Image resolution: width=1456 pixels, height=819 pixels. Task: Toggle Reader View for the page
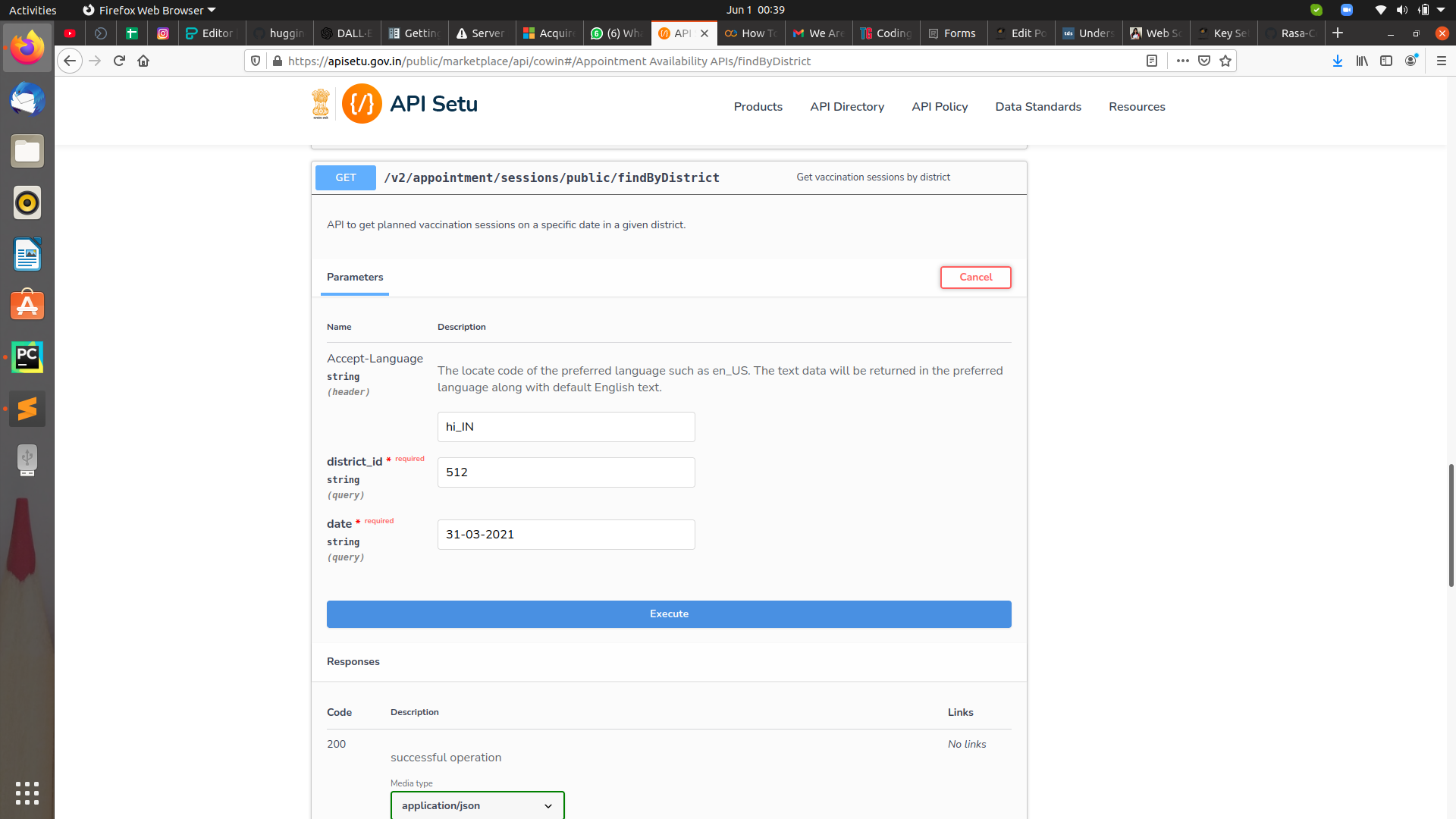(1152, 61)
